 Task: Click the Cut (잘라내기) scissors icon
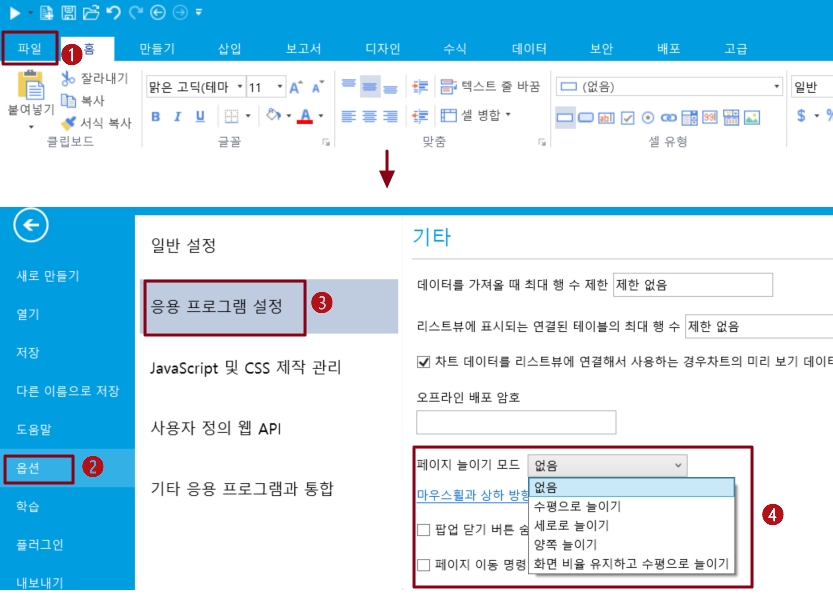68,79
